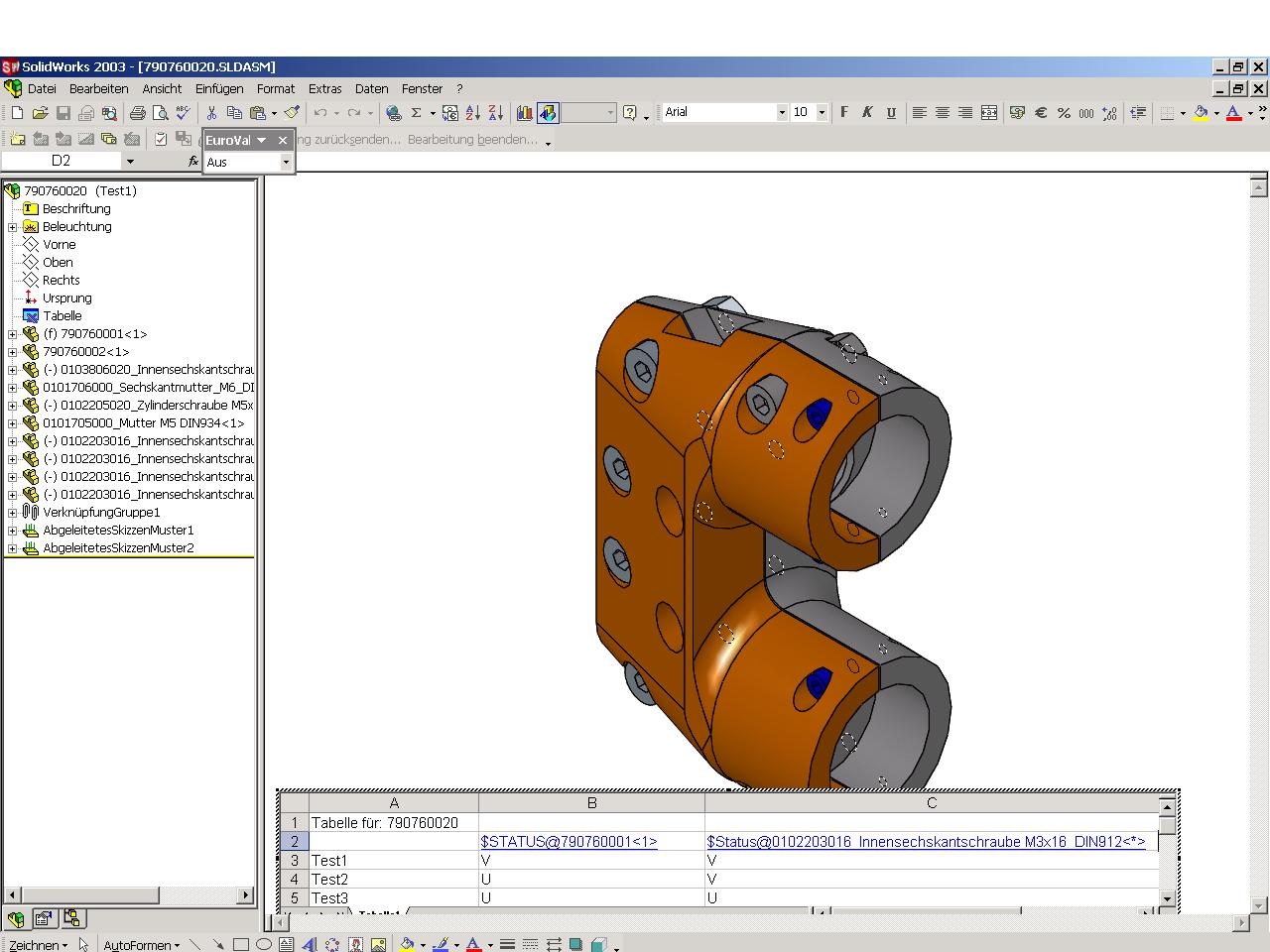Select the Tabelle item in feature tree
Screen dimensions: 1270x952
[62, 316]
